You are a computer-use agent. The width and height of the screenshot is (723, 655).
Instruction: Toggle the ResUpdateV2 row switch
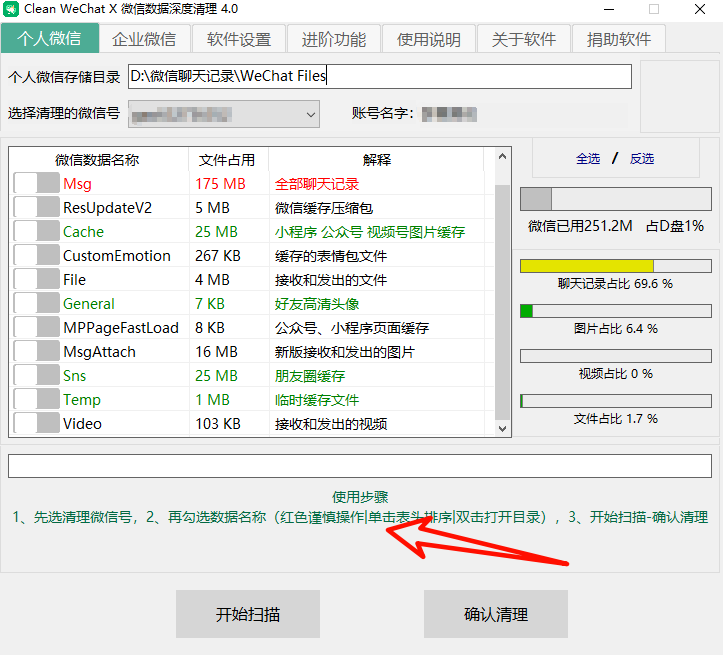point(36,207)
